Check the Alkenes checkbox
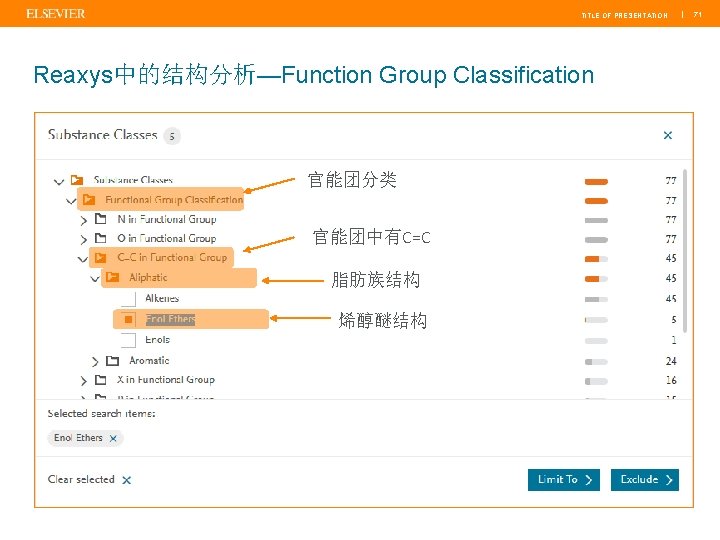The height and width of the screenshot is (540, 720). click(x=129, y=299)
